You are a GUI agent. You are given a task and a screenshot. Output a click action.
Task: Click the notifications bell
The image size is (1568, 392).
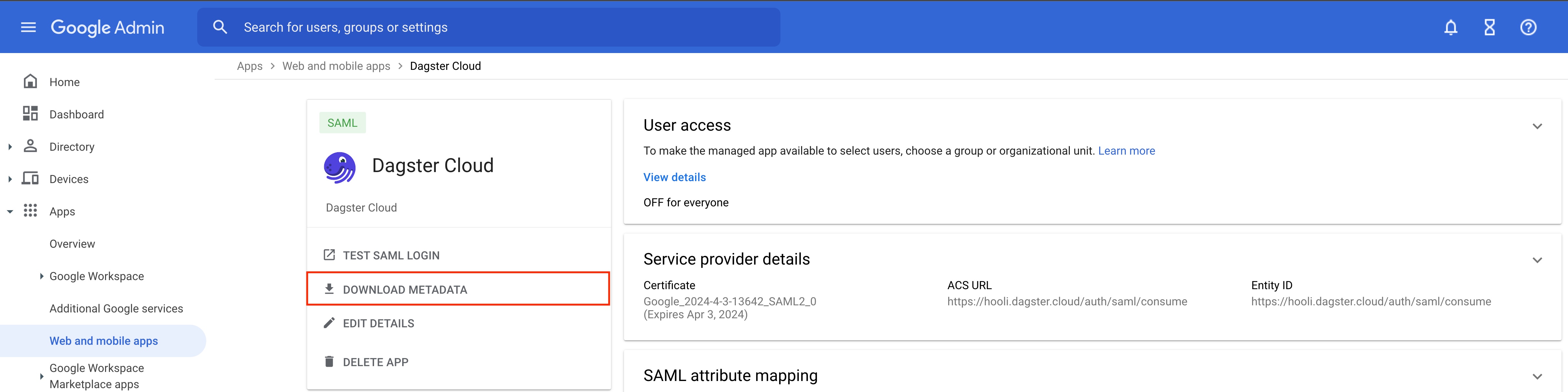(x=1451, y=27)
